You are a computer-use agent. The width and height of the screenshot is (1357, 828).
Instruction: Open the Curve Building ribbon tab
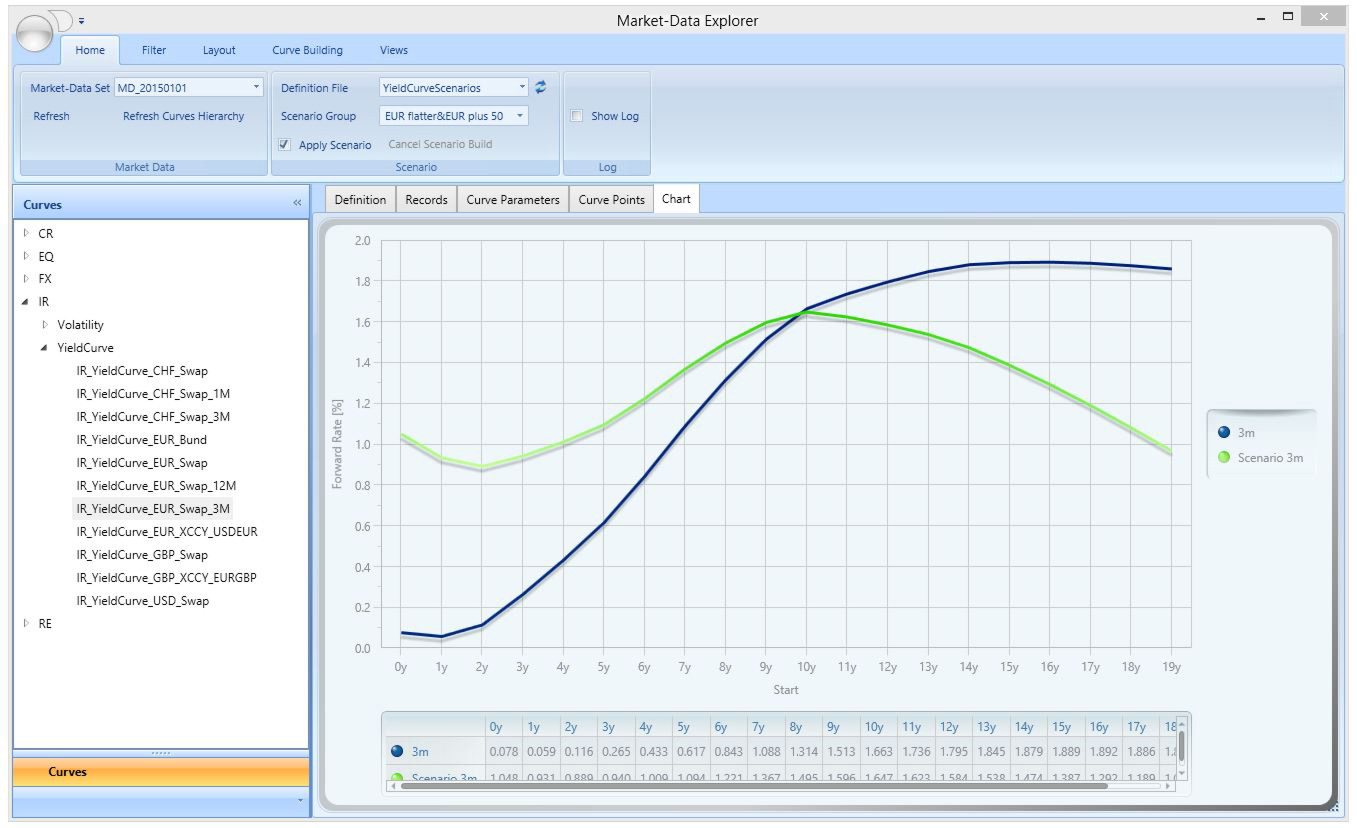307,50
